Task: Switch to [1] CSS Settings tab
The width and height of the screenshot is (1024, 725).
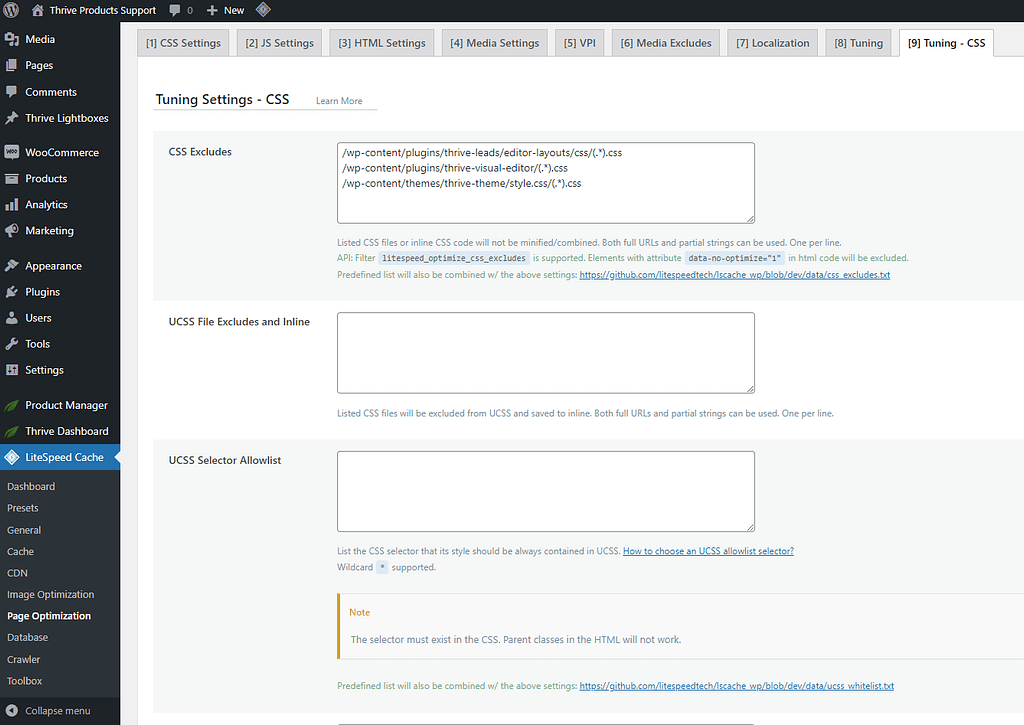Action: click(x=184, y=43)
